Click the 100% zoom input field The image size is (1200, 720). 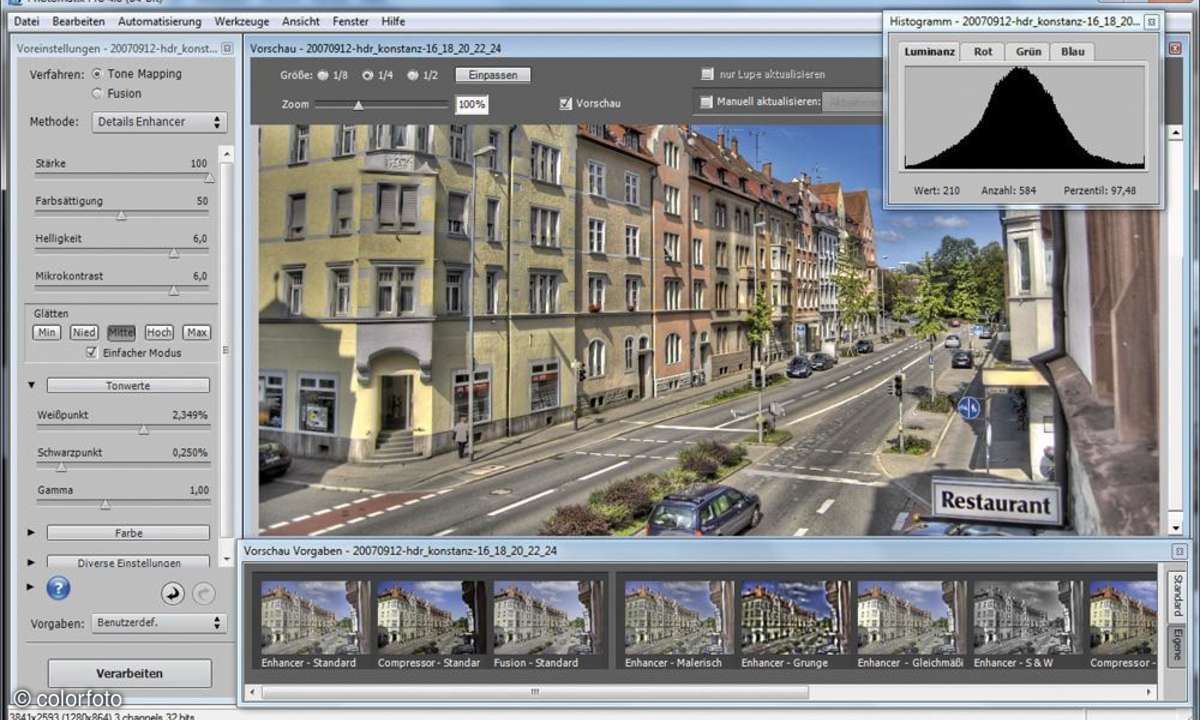[x=471, y=104]
